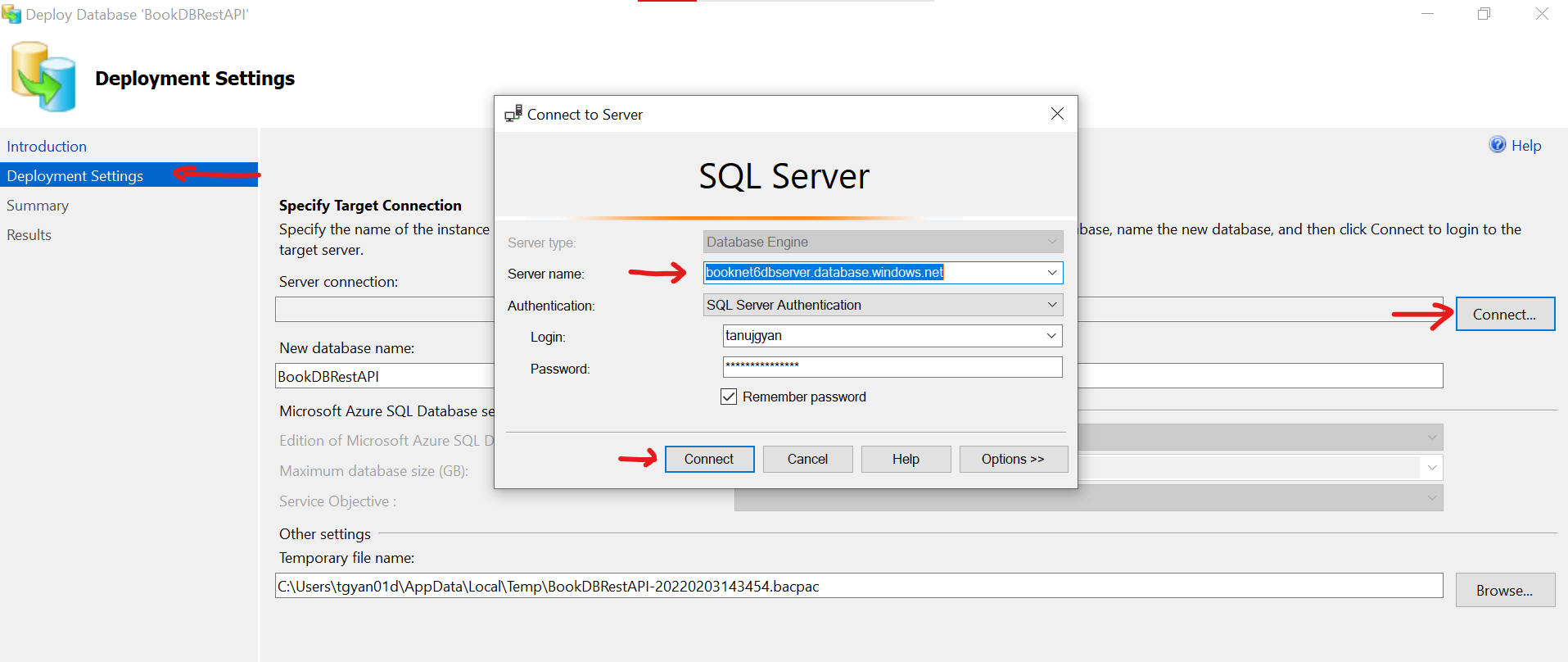Click the Connect to Server dialog icon
This screenshot has width=1568, height=662.
pos(513,114)
